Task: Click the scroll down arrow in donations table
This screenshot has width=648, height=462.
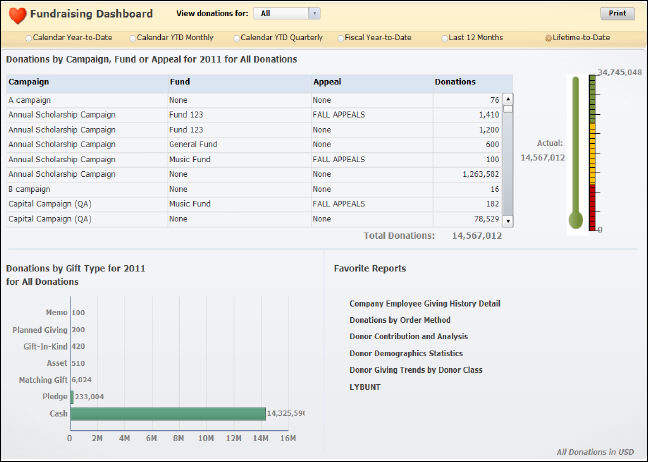Action: point(507,220)
